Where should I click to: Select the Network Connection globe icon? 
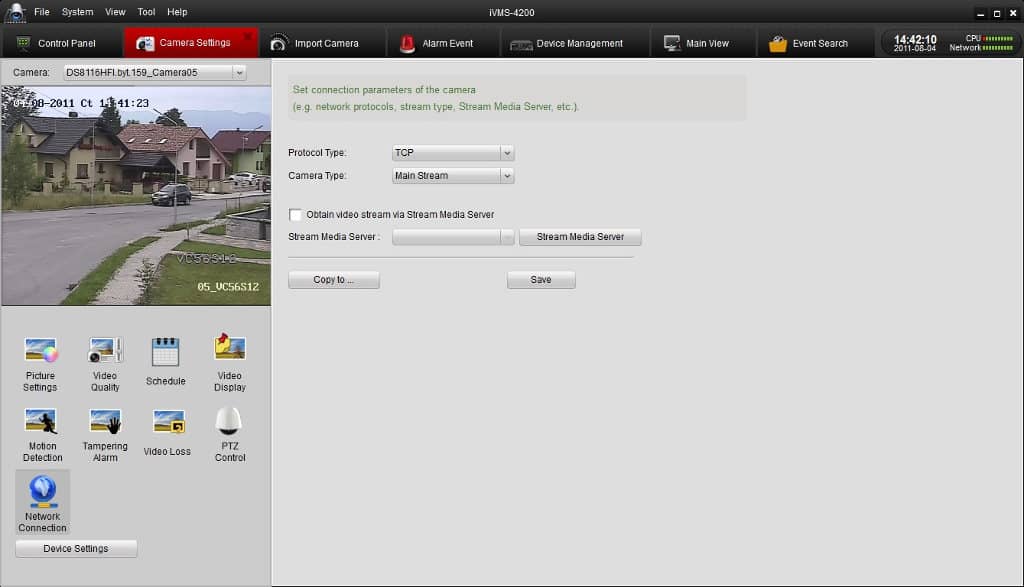[x=43, y=491]
